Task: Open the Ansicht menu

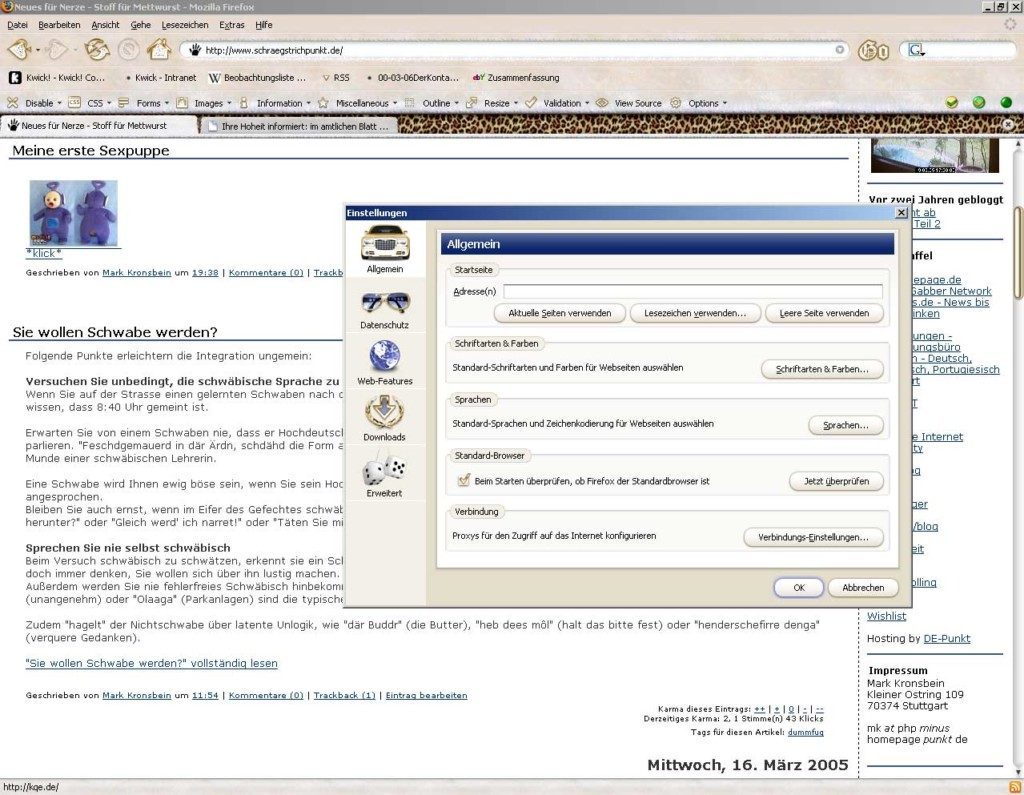Action: tap(105, 25)
